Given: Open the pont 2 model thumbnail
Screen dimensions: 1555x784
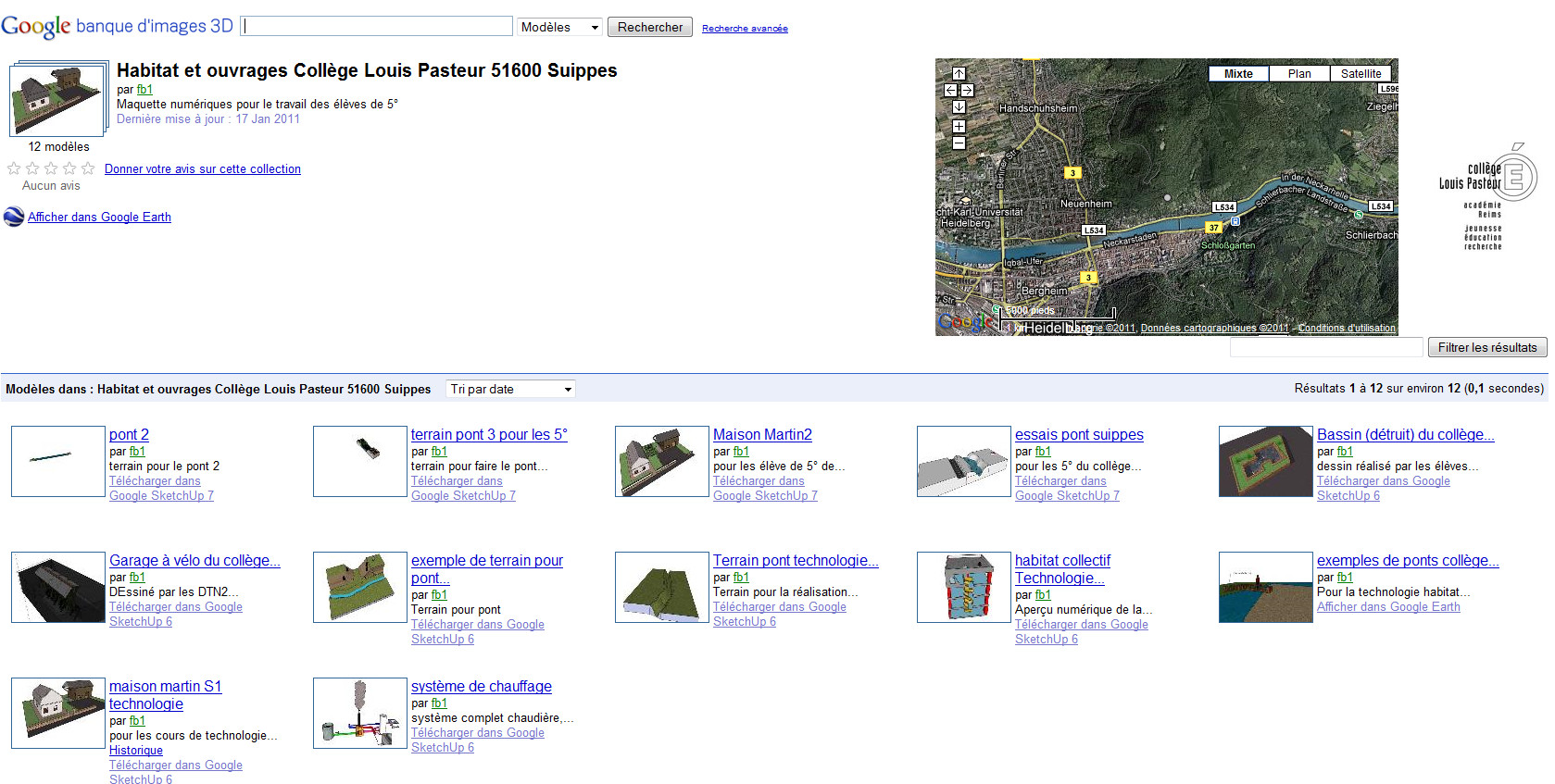Looking at the screenshot, I should [58, 461].
